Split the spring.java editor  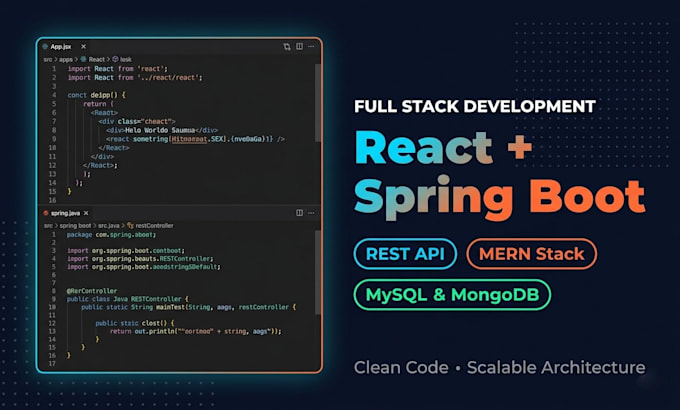click(299, 213)
